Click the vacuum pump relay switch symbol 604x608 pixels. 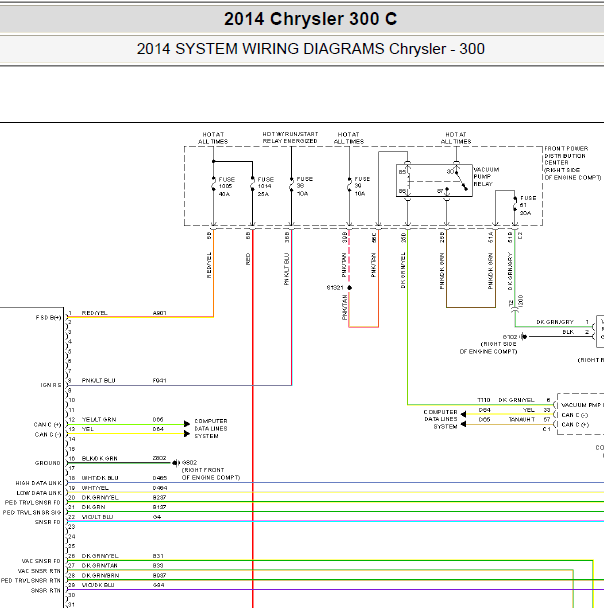(x=461, y=180)
